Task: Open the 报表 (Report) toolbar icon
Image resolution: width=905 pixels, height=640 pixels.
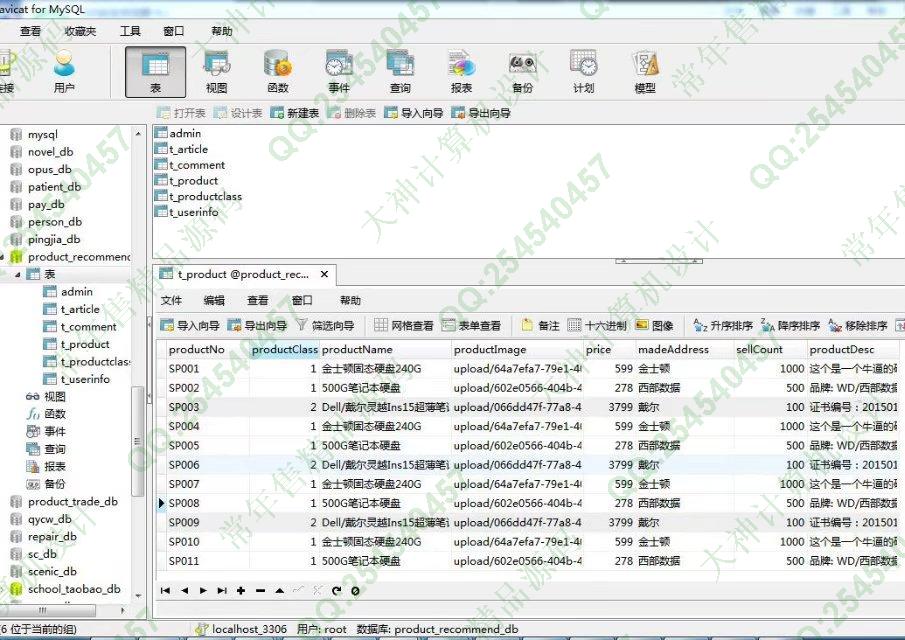Action: (461, 72)
